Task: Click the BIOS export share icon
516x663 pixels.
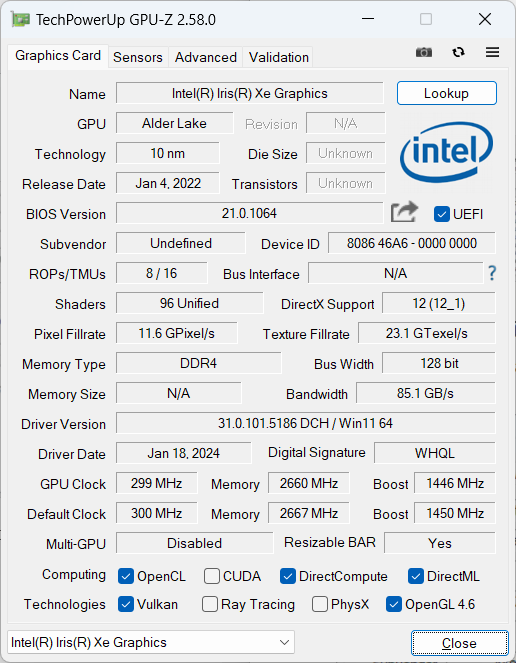Action: 404,212
